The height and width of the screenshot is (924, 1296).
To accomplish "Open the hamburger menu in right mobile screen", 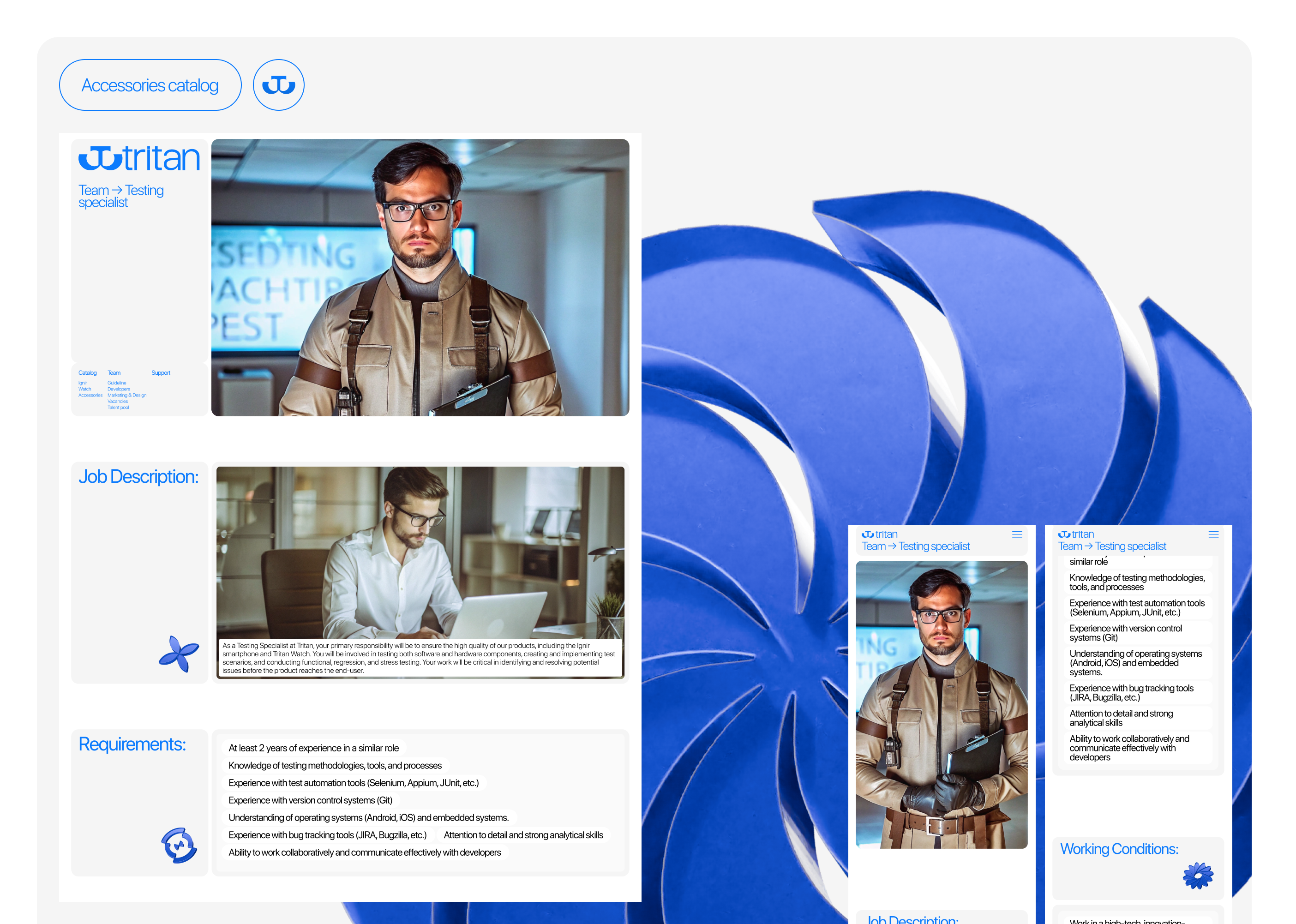I will pyautogui.click(x=1213, y=534).
